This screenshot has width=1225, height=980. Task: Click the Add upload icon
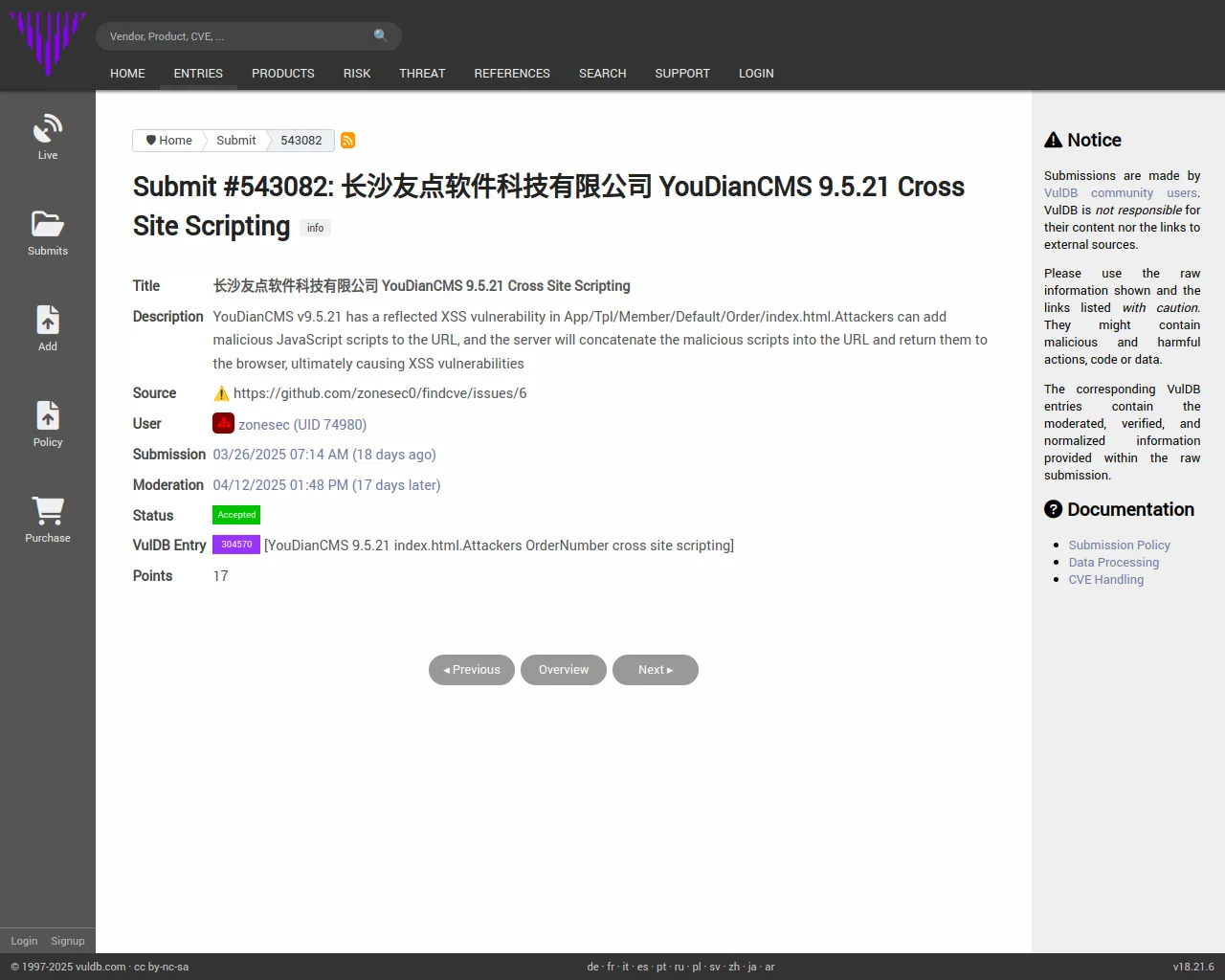pos(48,320)
